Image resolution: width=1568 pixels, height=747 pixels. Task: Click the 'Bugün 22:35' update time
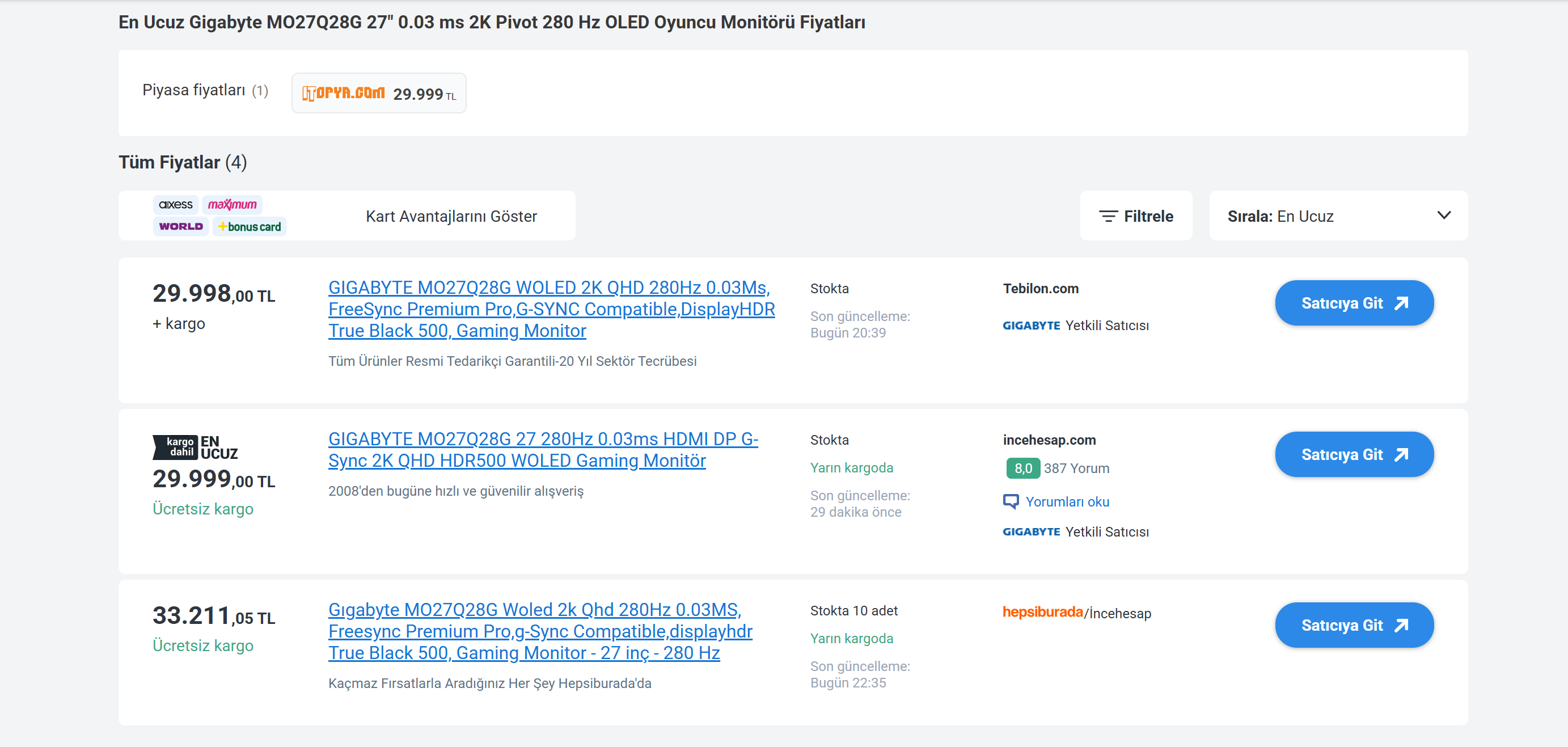click(x=848, y=683)
